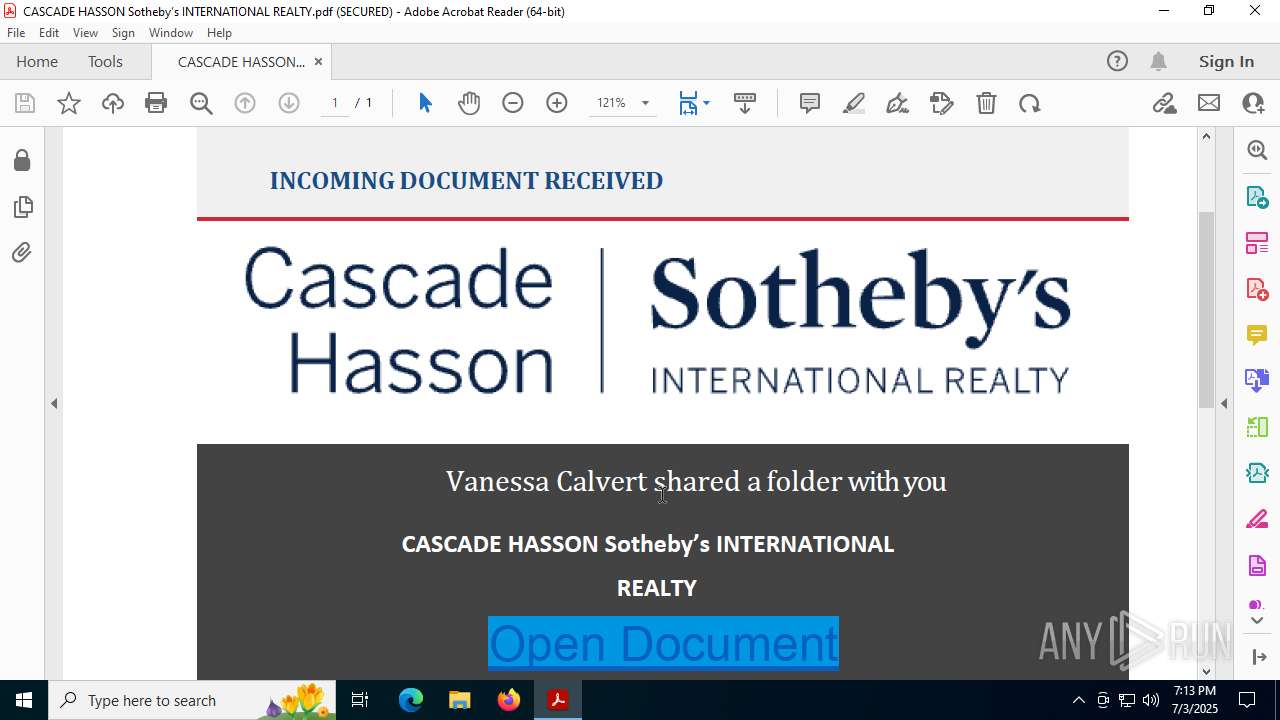Open the find text magnifier
Screen dimensions: 1280x720
click(201, 103)
